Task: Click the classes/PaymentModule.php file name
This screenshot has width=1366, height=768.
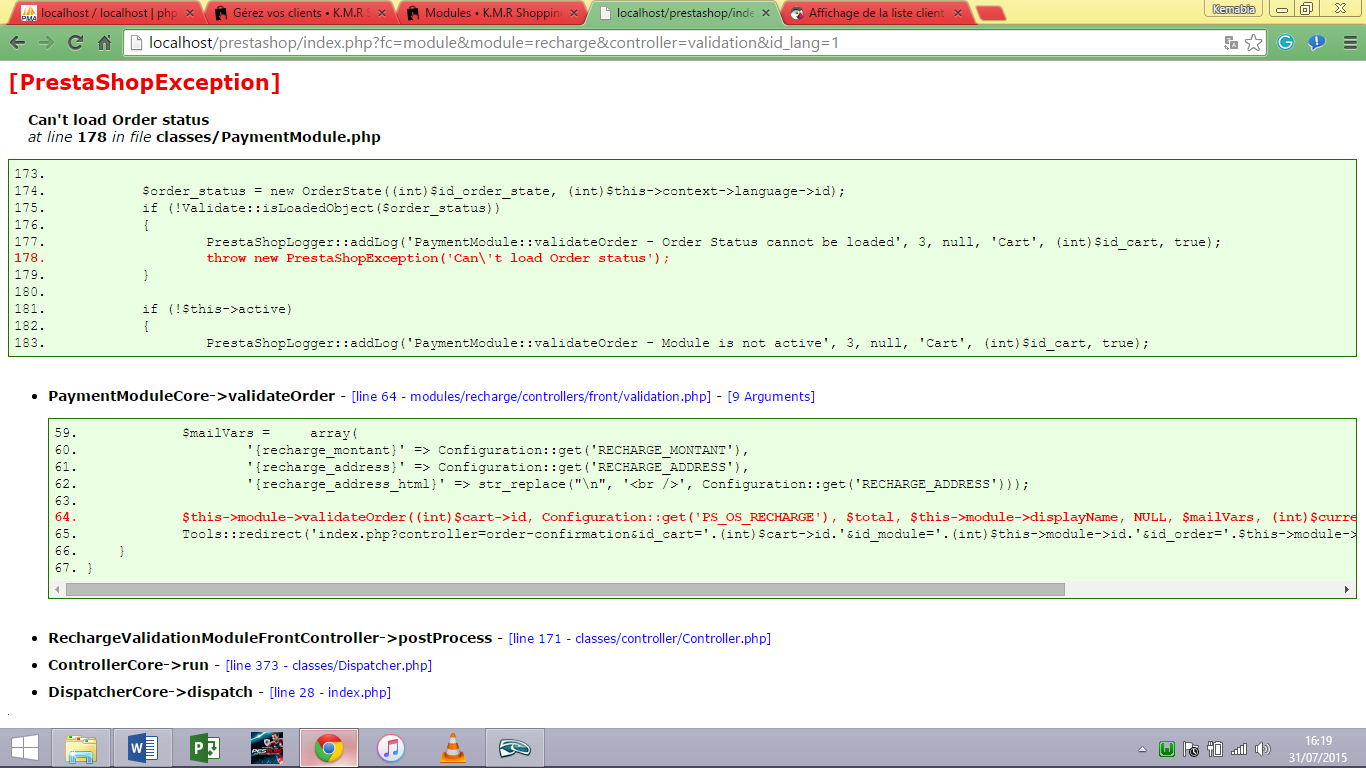Action: 268,137
